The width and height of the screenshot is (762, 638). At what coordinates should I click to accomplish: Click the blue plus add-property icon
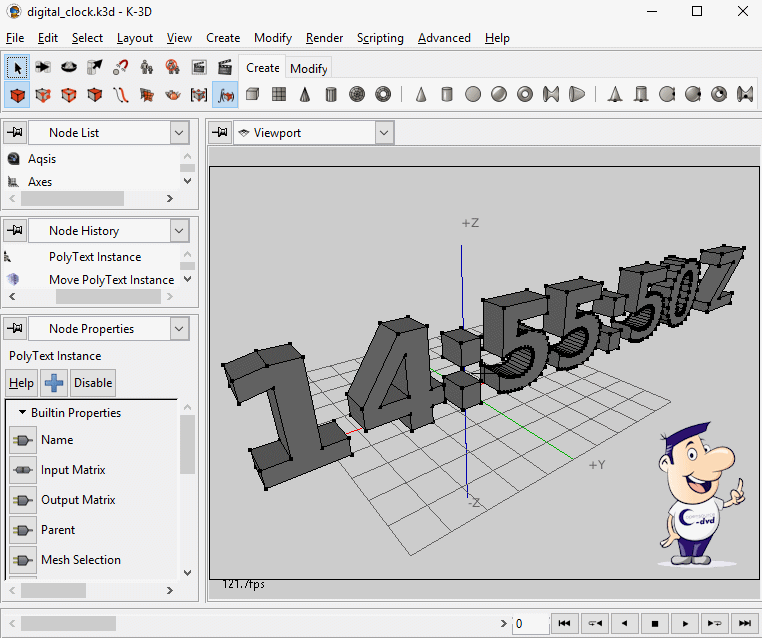[55, 383]
